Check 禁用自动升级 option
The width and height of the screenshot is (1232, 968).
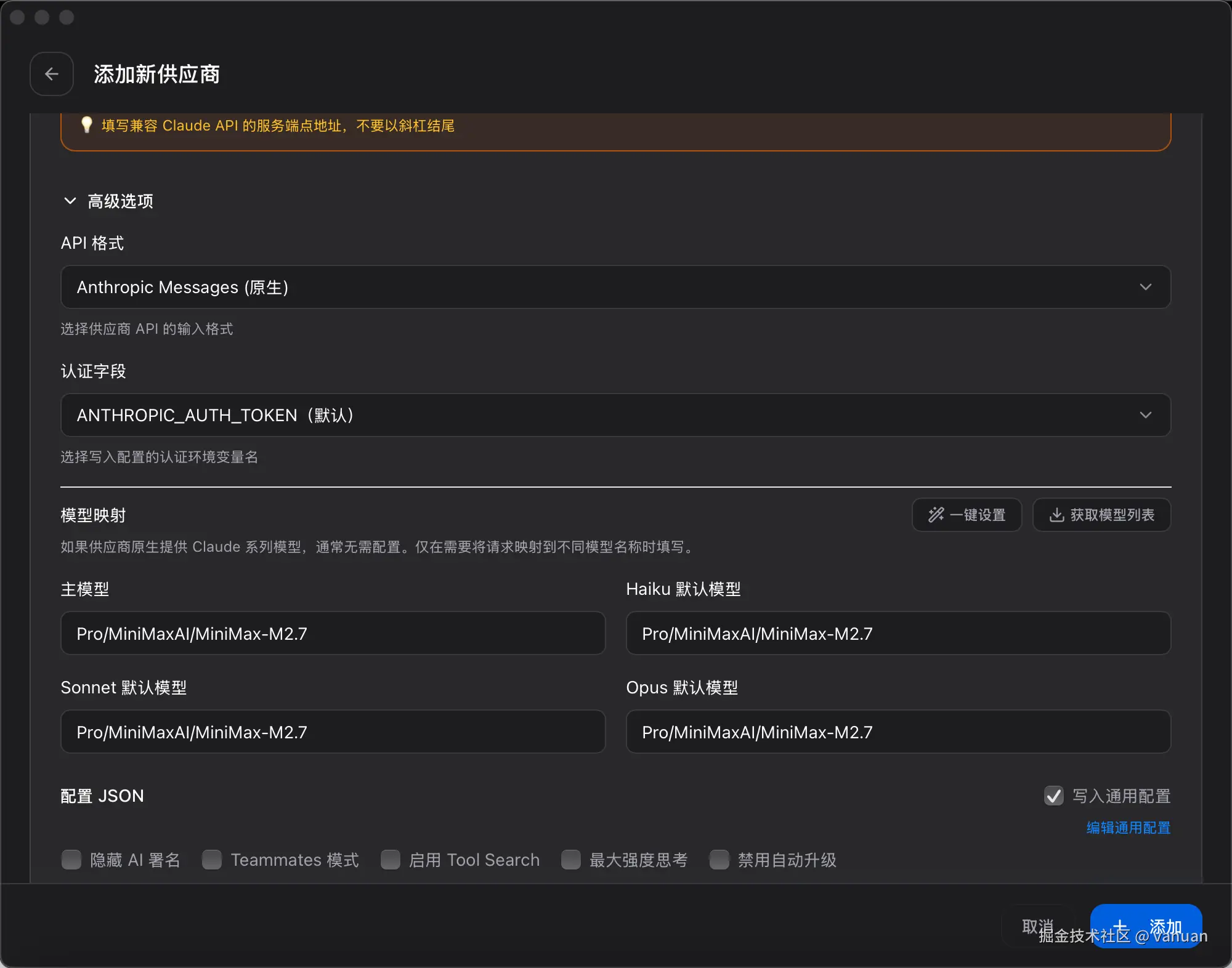(x=719, y=860)
